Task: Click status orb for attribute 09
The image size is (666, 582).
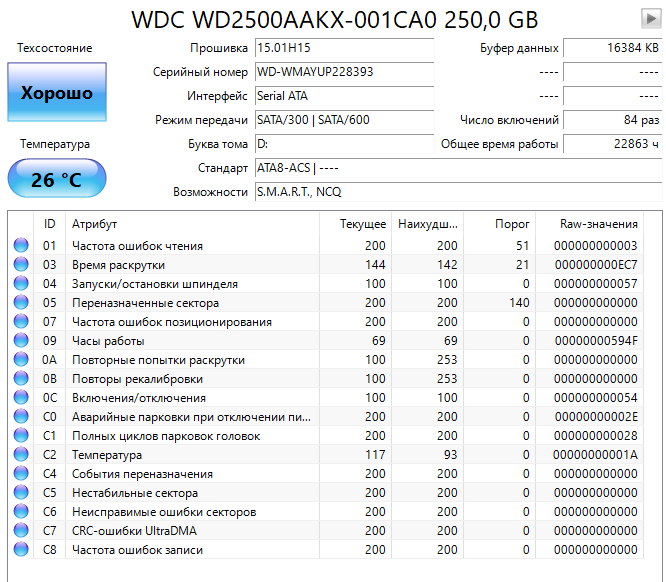Action: (x=21, y=340)
